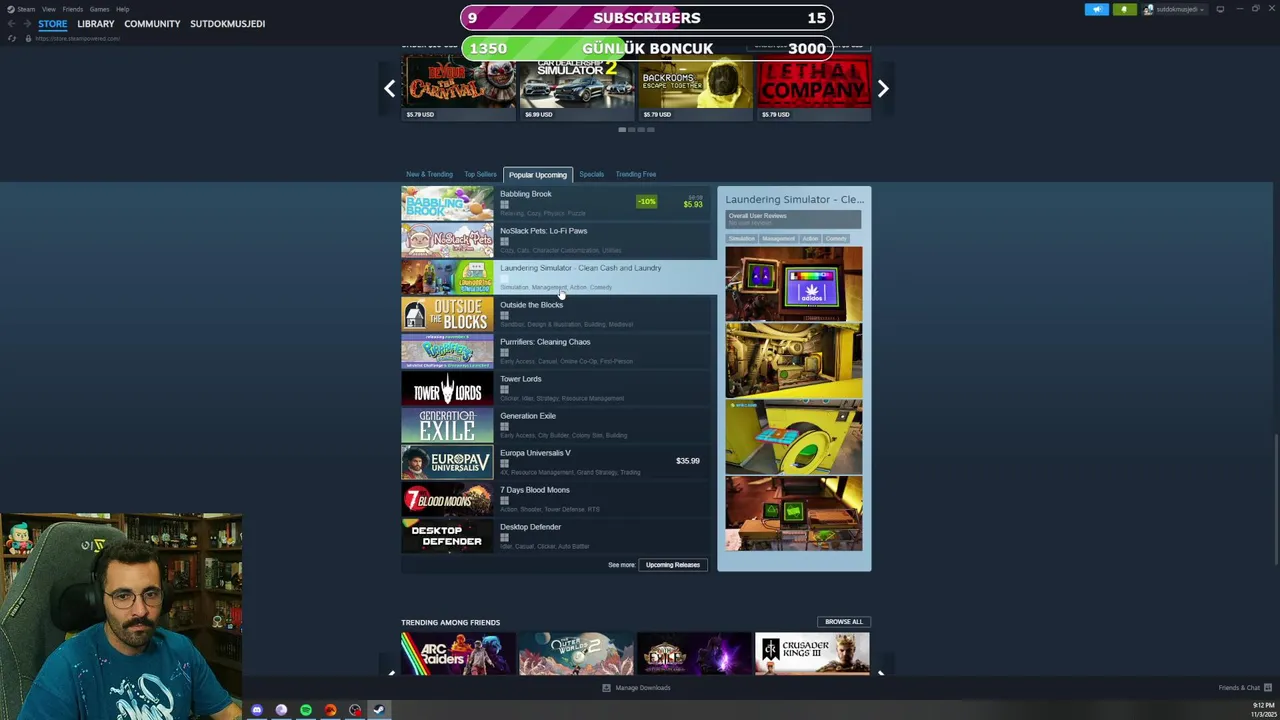Open the blue announcements megaphone button
The width and height of the screenshot is (1280, 720).
coord(1097,9)
